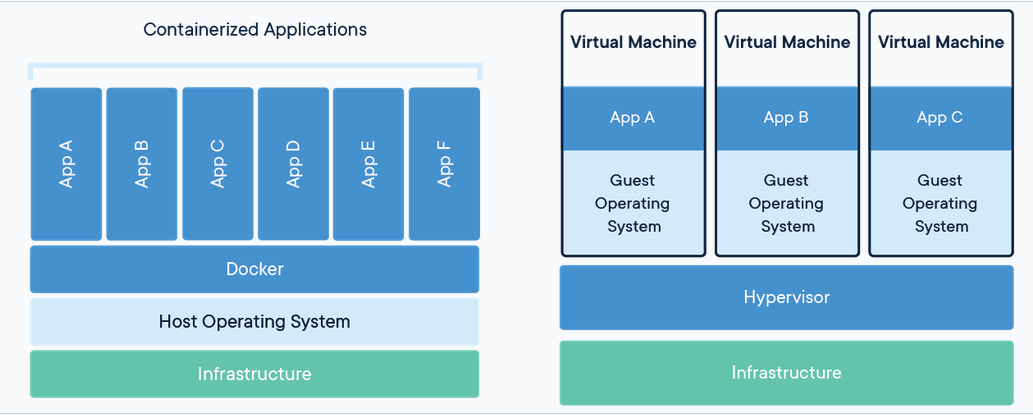Click App A inside the virtual machine
This screenshot has height=415, width=1033.
[x=633, y=118]
